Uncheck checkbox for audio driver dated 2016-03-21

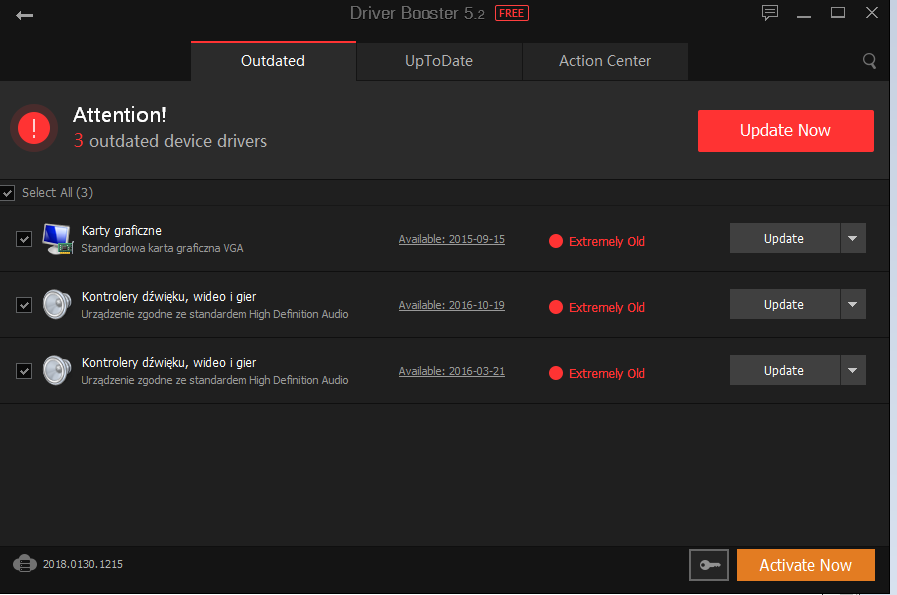[24, 371]
